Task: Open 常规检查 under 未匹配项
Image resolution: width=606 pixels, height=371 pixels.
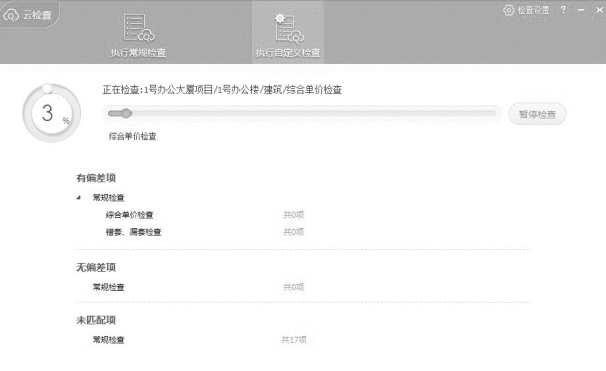Action: 109,340
